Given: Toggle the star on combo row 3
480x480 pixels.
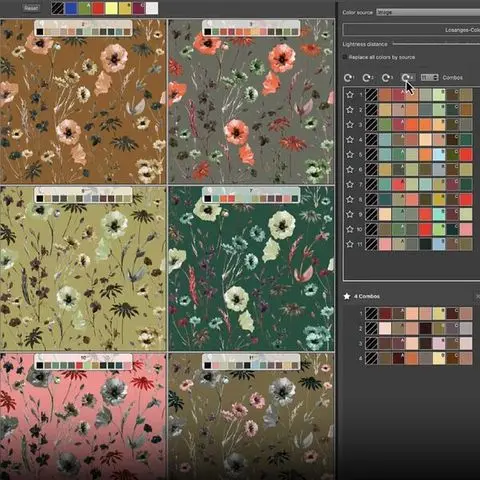Looking at the screenshot, I should pos(350,125).
